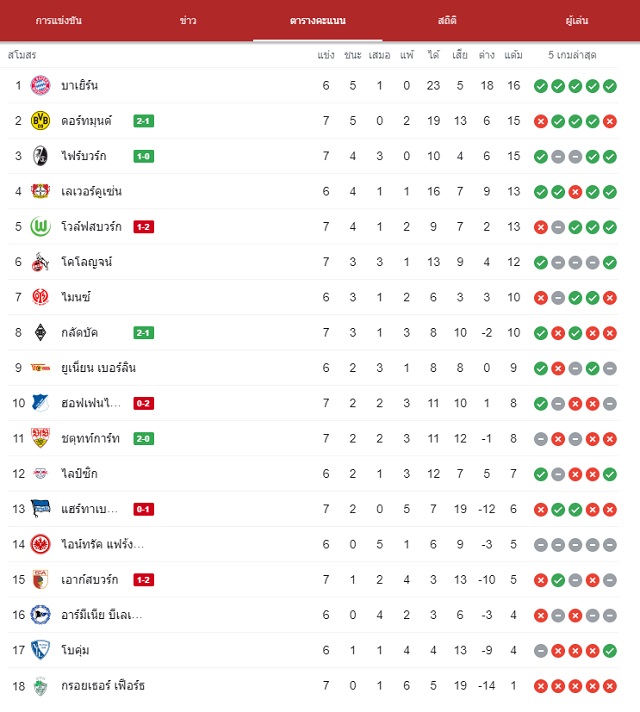Viewport: 640px width, 712px height.
Task: Click the Mainz red club logo
Action: [x=40, y=297]
